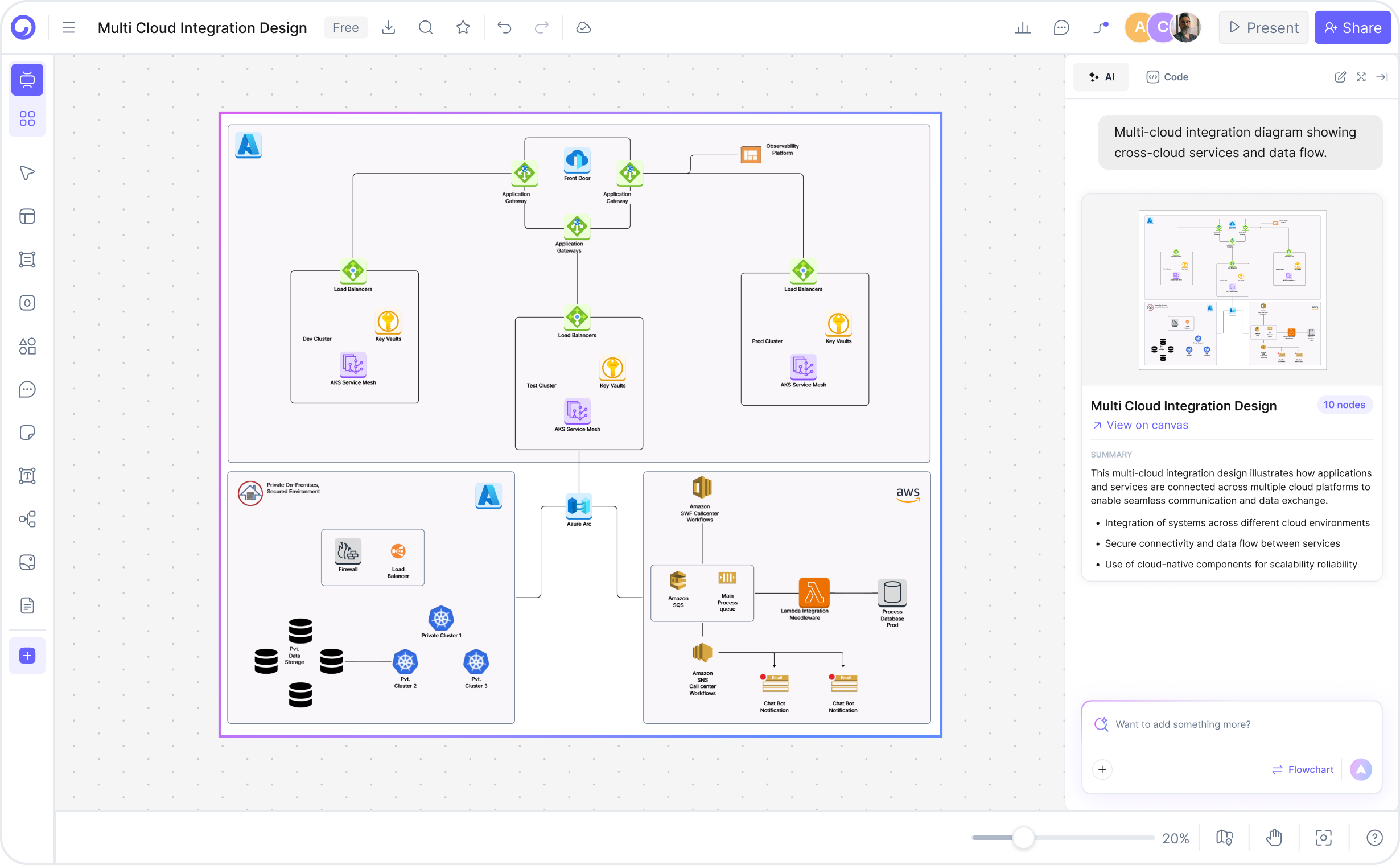Click the app logo home icon
Viewport: 1400px width, 865px height.
point(23,27)
